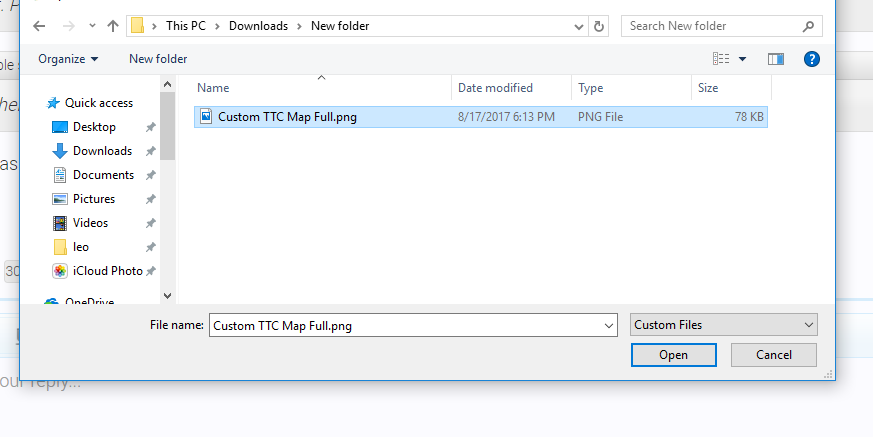Click the New folder toolbar button
The height and width of the screenshot is (437, 873).
click(x=158, y=59)
